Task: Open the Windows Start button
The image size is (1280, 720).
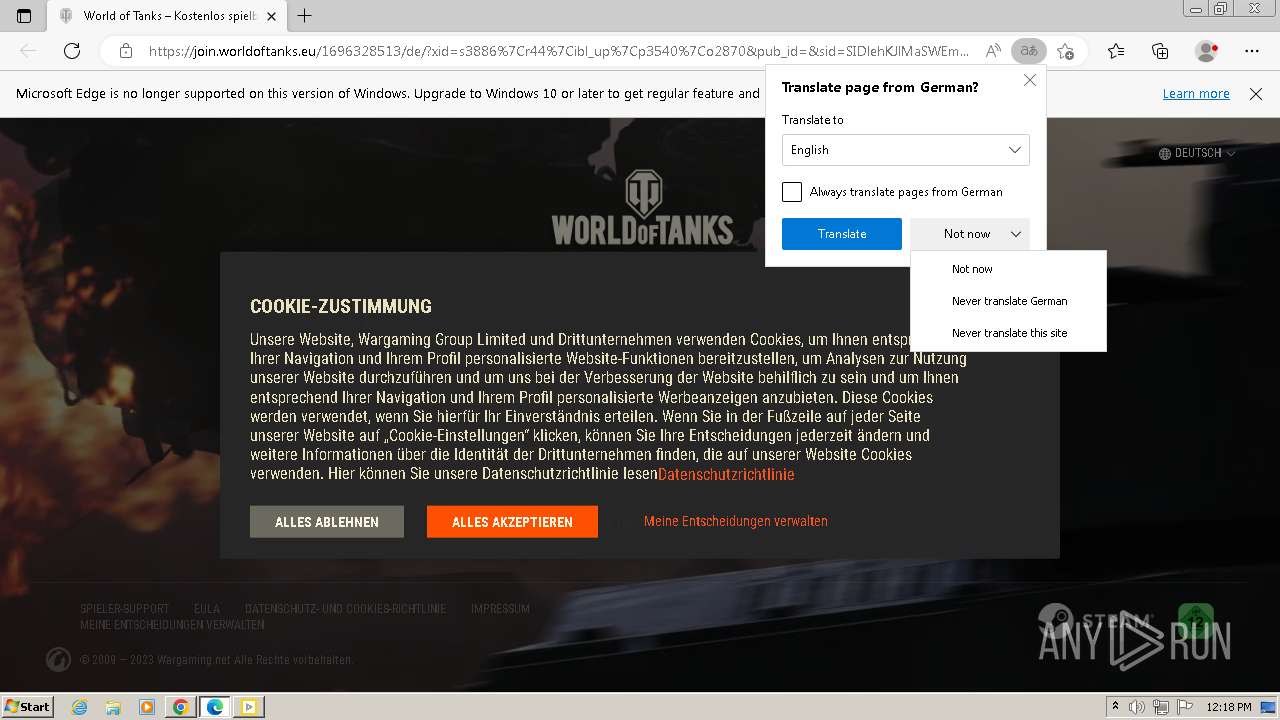Action: click(x=27, y=706)
